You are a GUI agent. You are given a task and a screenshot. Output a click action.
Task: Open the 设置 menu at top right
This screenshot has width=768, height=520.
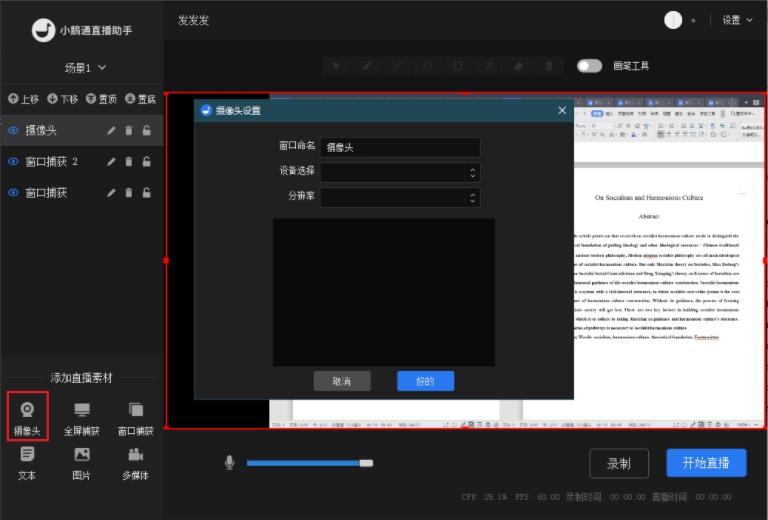(x=737, y=20)
